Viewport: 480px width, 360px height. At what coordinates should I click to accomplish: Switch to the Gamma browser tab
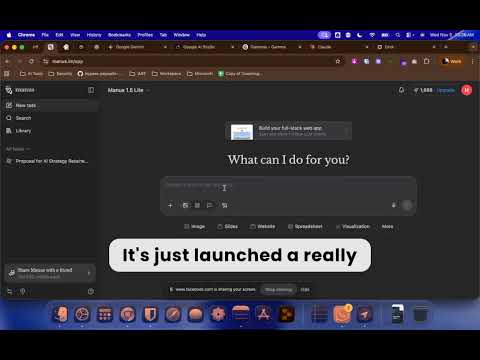tap(272, 47)
